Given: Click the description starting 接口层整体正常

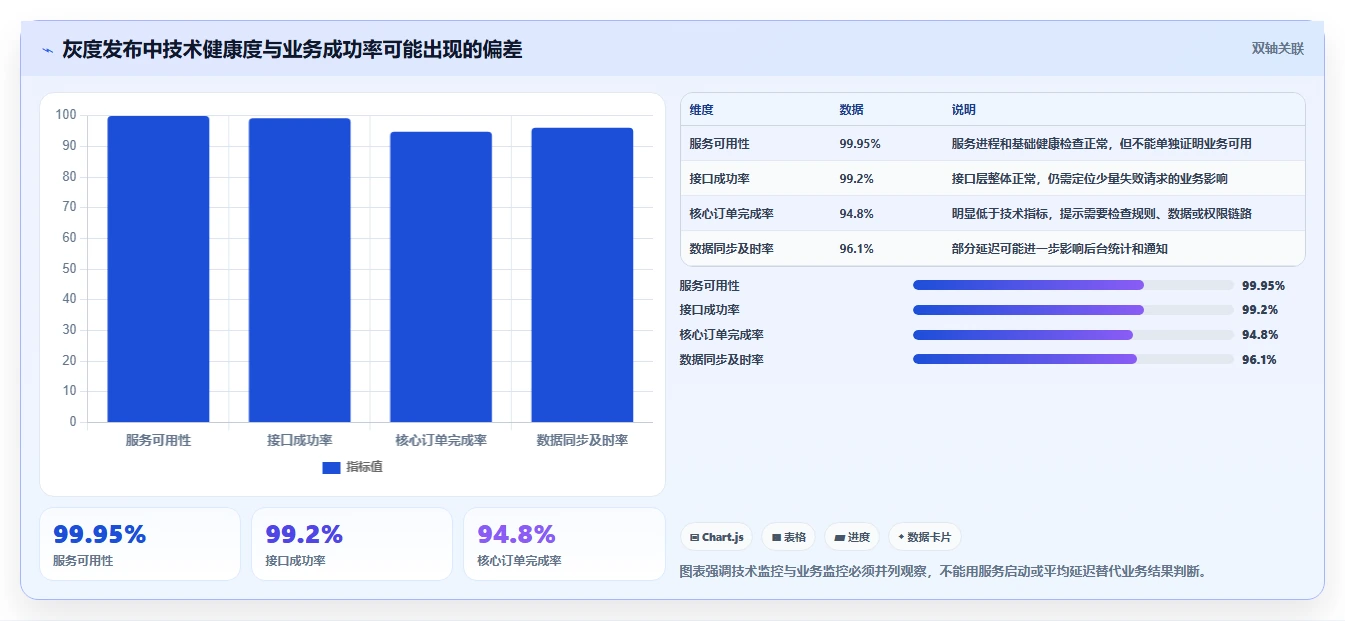Looking at the screenshot, I should [x=1089, y=179].
